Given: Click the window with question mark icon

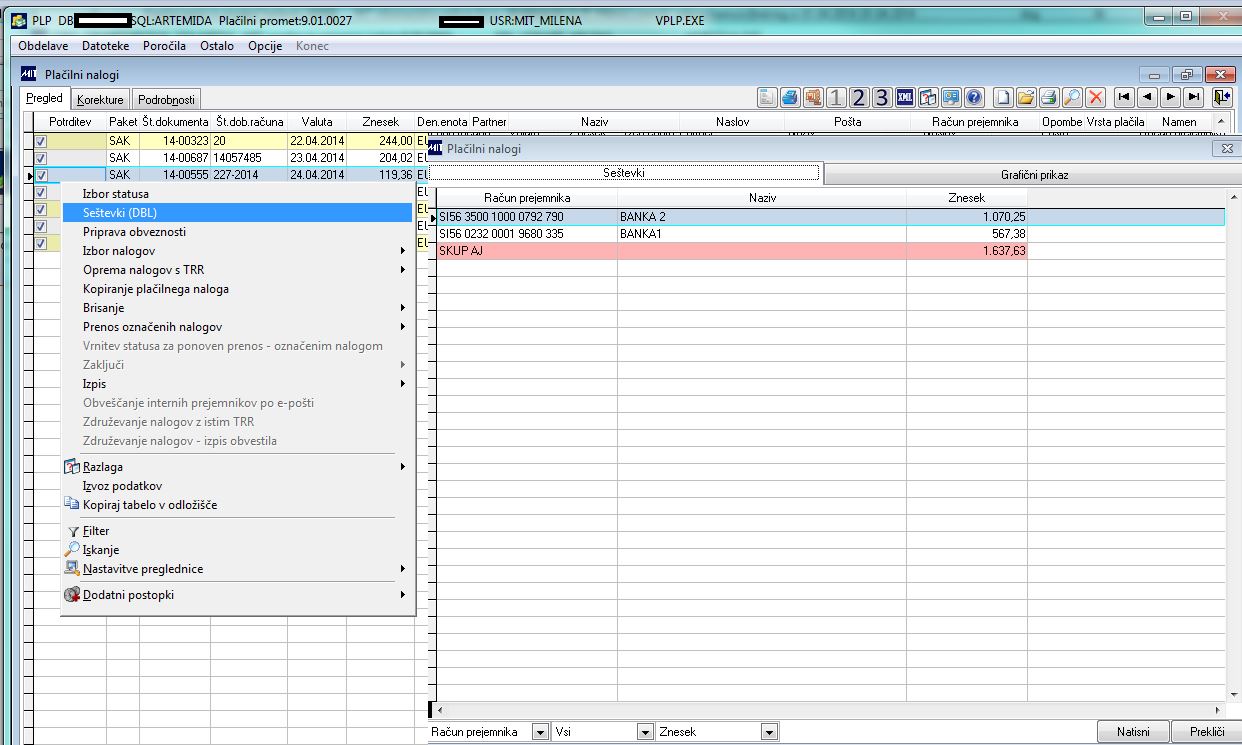Looking at the screenshot, I should (x=927, y=97).
